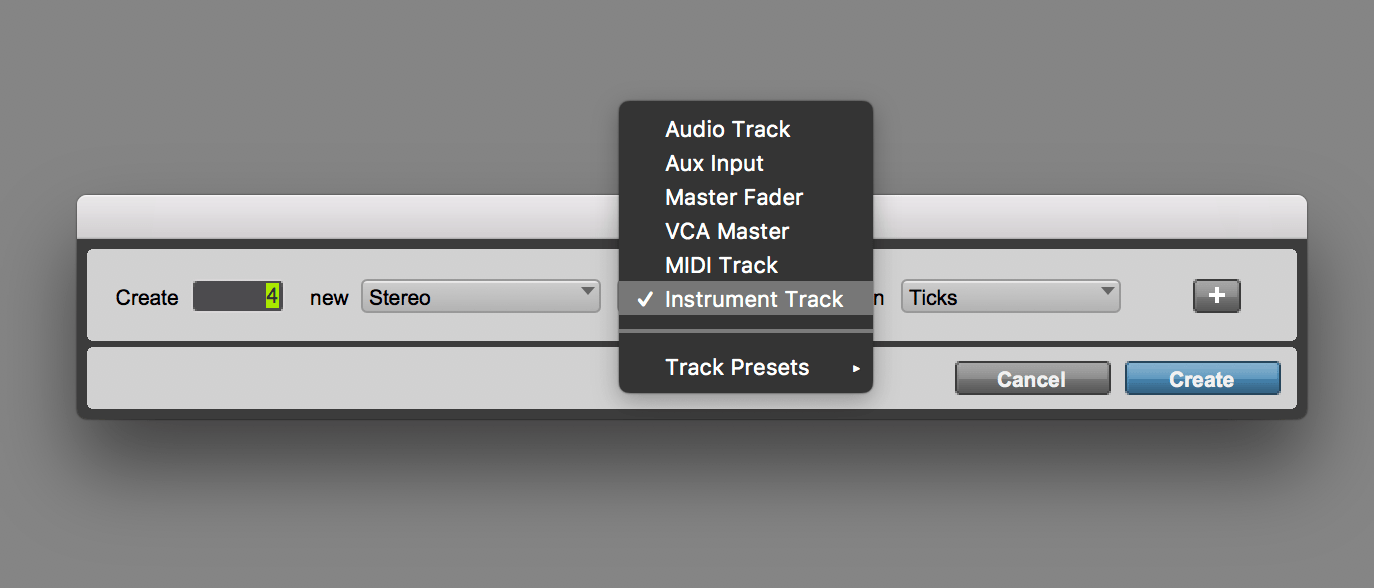This screenshot has width=1374, height=588.
Task: Click the 'new' label text
Action: tap(329, 298)
